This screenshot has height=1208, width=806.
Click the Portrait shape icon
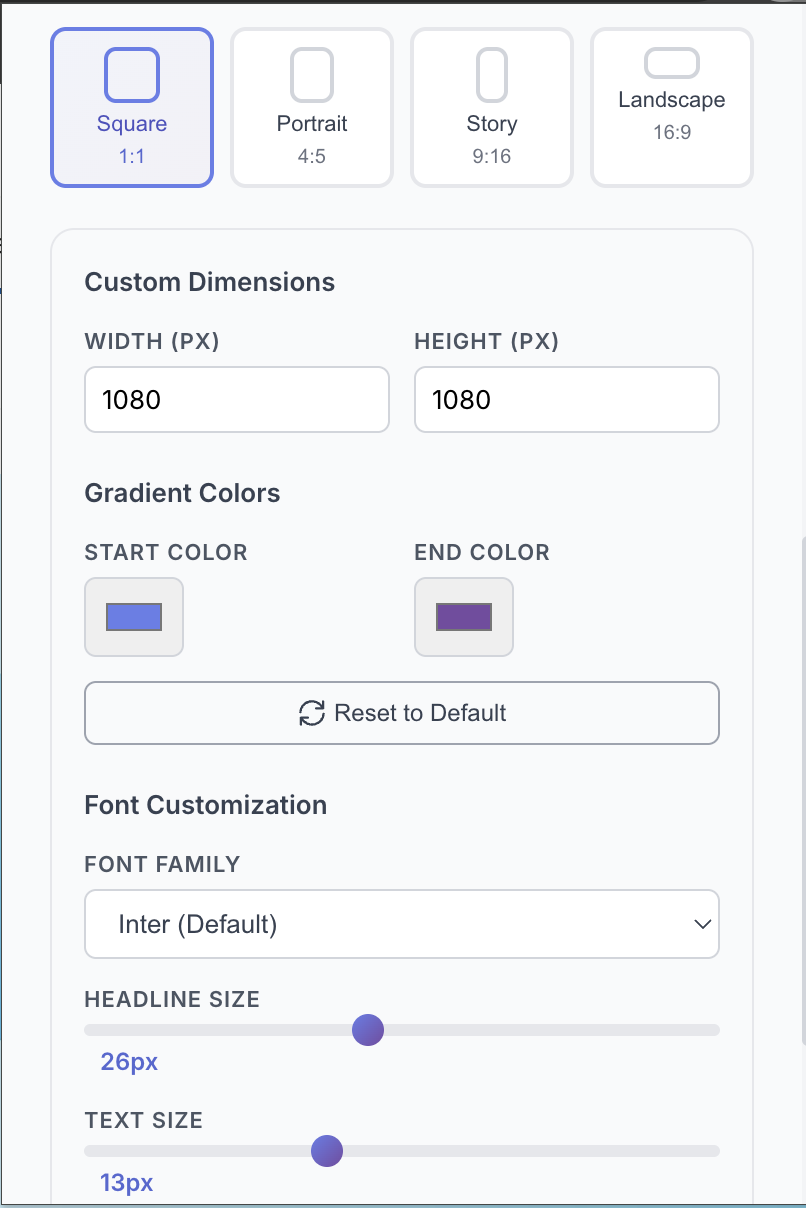(x=312, y=75)
